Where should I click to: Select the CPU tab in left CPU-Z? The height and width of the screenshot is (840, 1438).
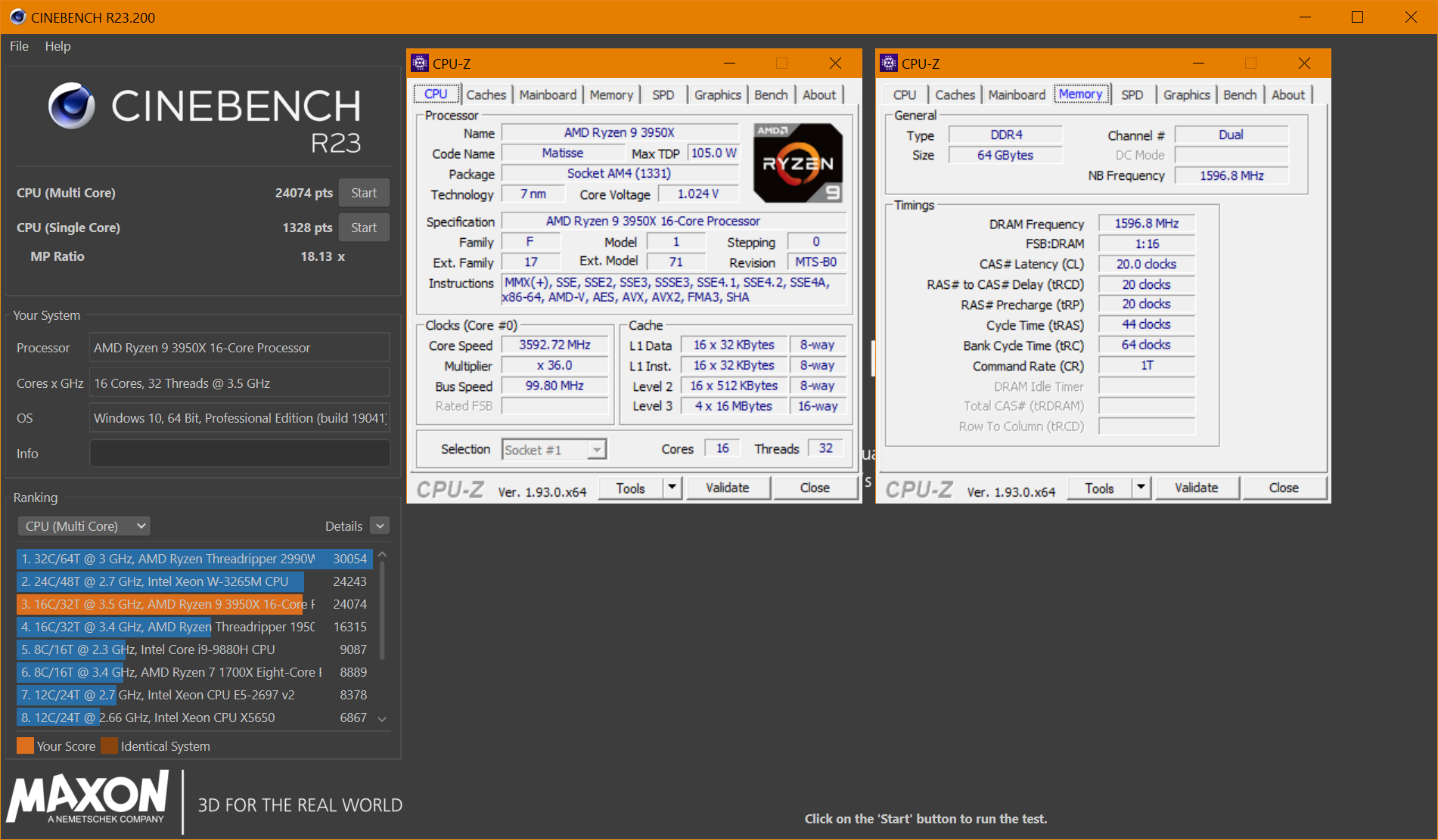tap(436, 95)
